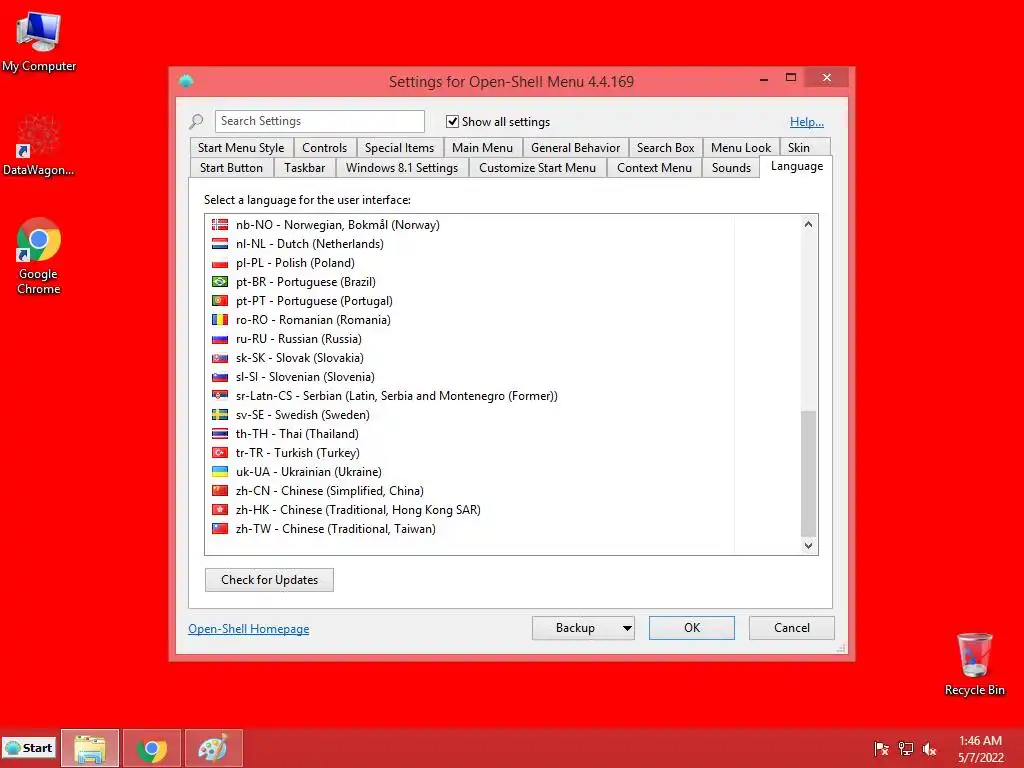This screenshot has height=768, width=1024.
Task: Click Cancel to discard changes
Action: click(x=792, y=628)
